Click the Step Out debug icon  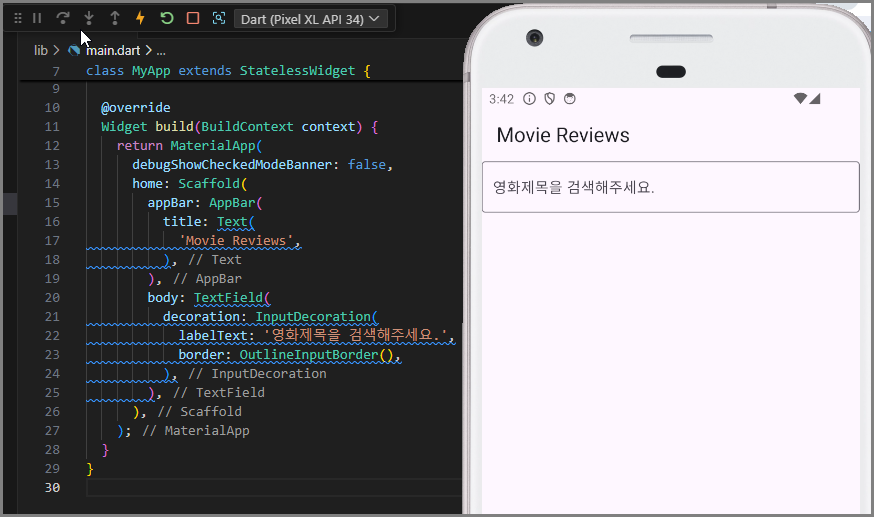point(115,18)
